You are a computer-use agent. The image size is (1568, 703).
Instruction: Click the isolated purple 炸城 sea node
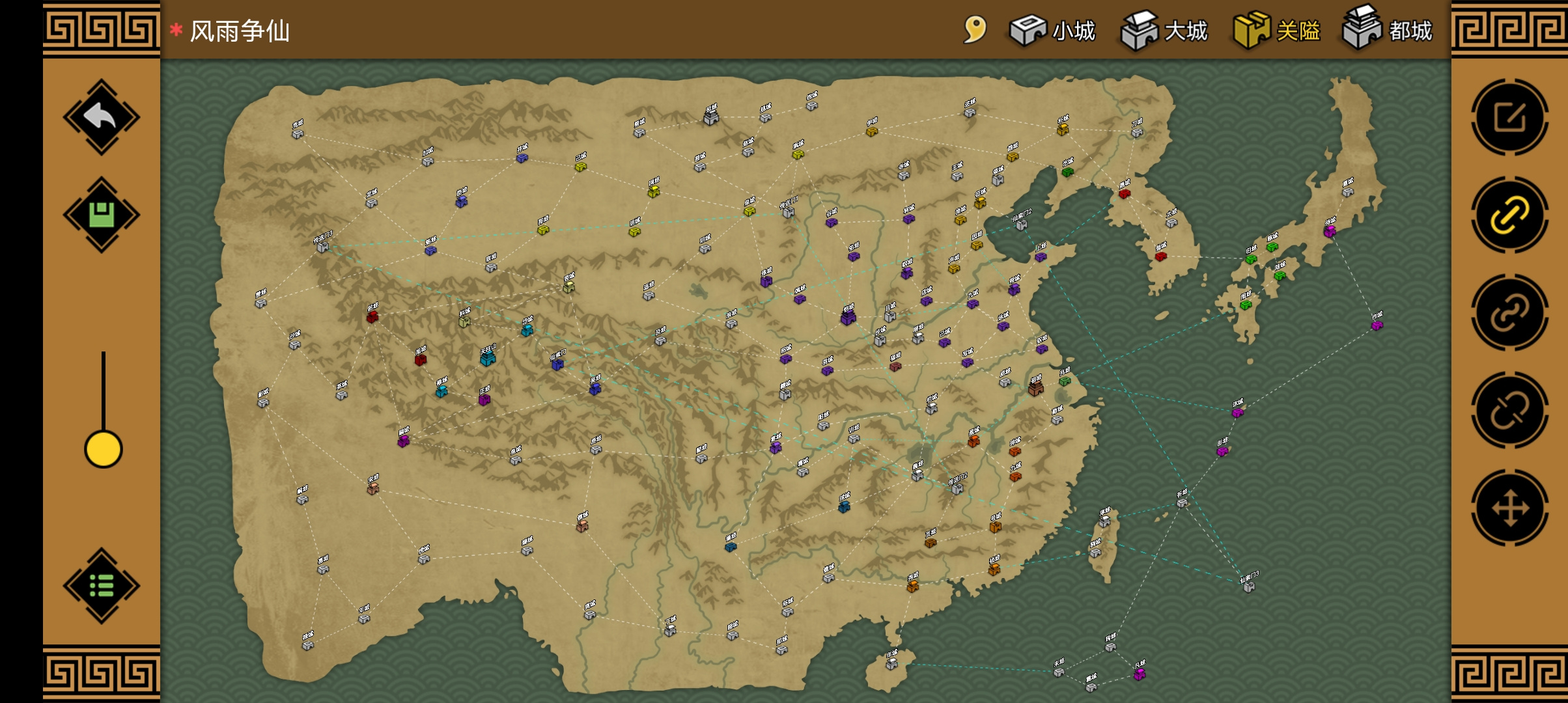coord(1377,322)
